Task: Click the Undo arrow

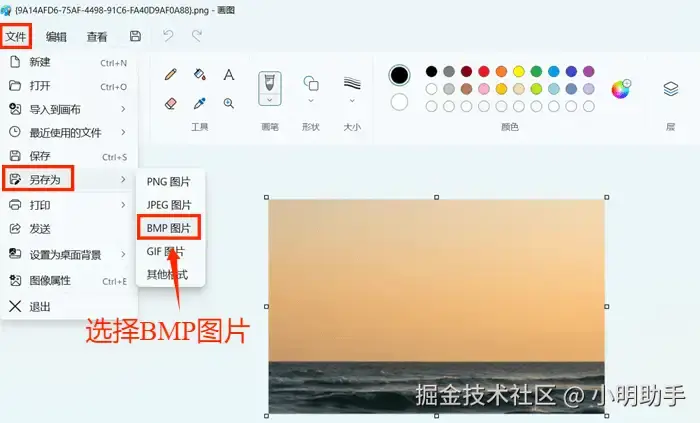Action: [x=168, y=36]
